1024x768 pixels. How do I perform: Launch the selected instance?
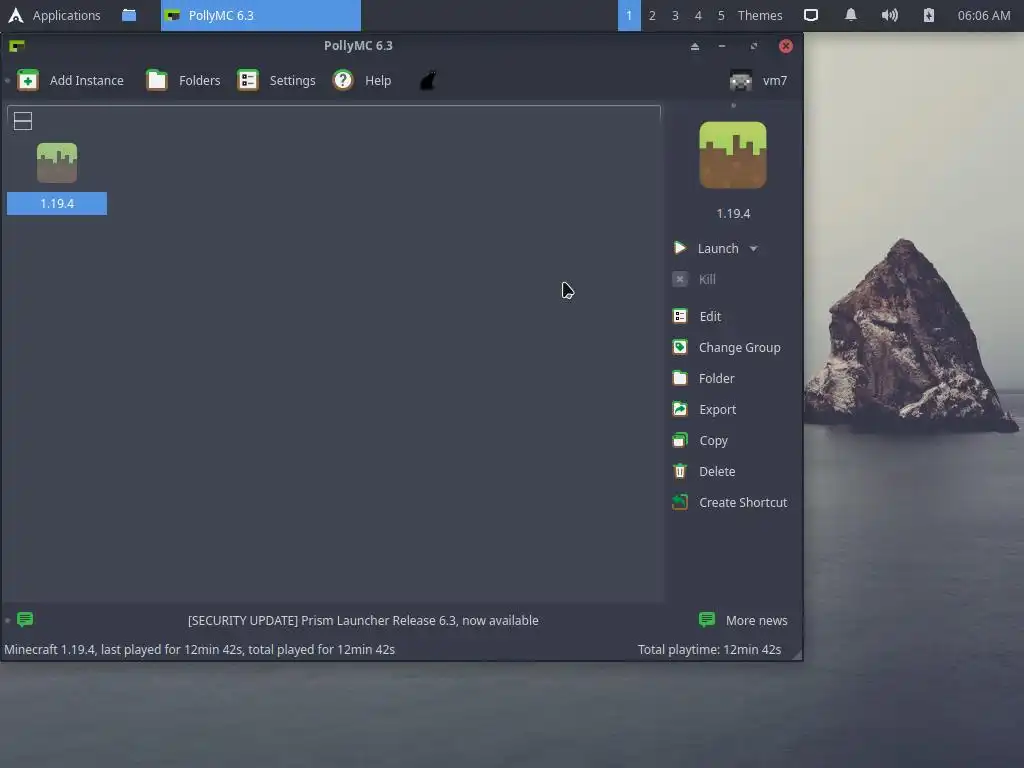[707, 248]
